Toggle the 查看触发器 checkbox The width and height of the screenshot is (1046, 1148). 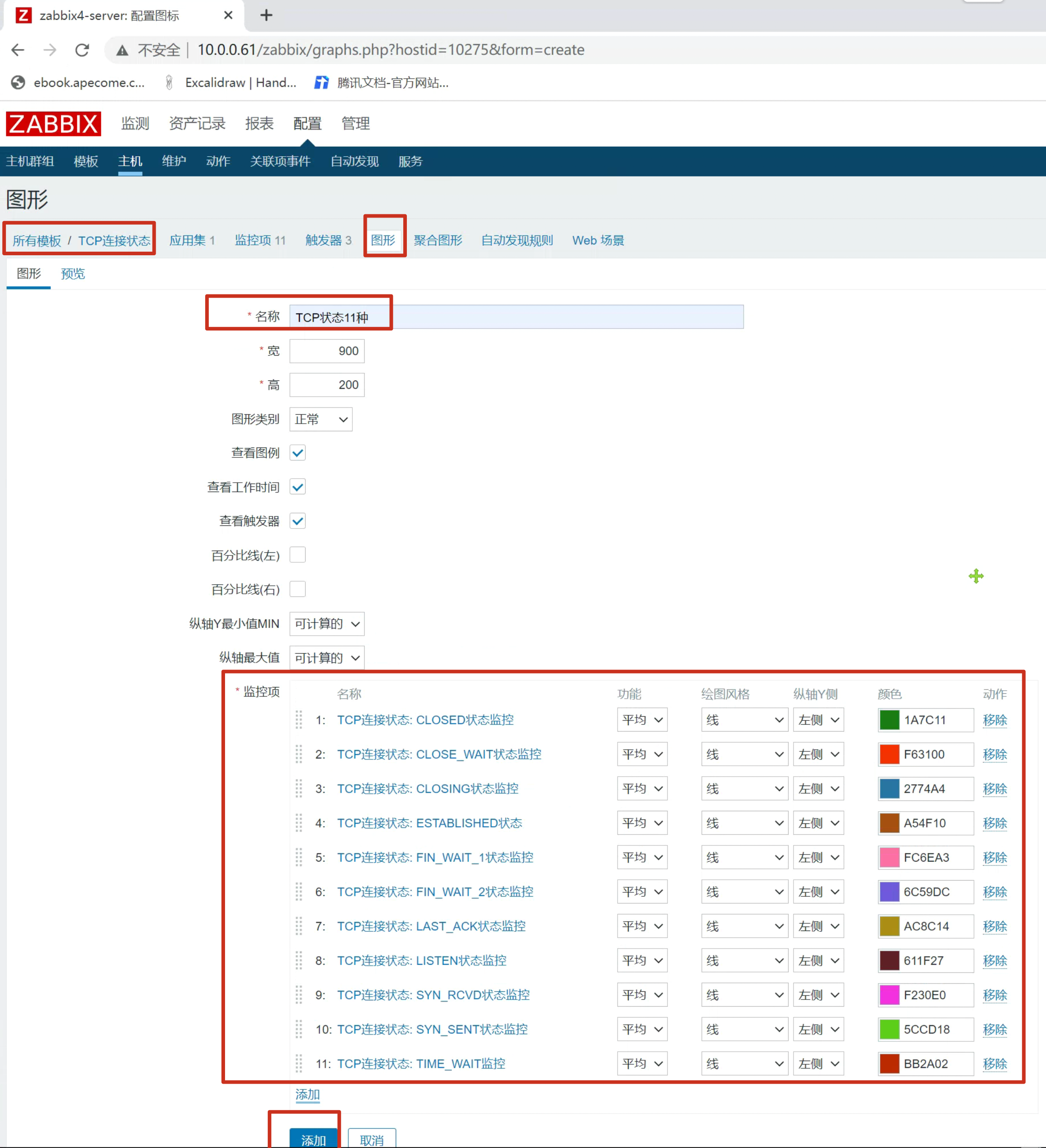[x=298, y=521]
